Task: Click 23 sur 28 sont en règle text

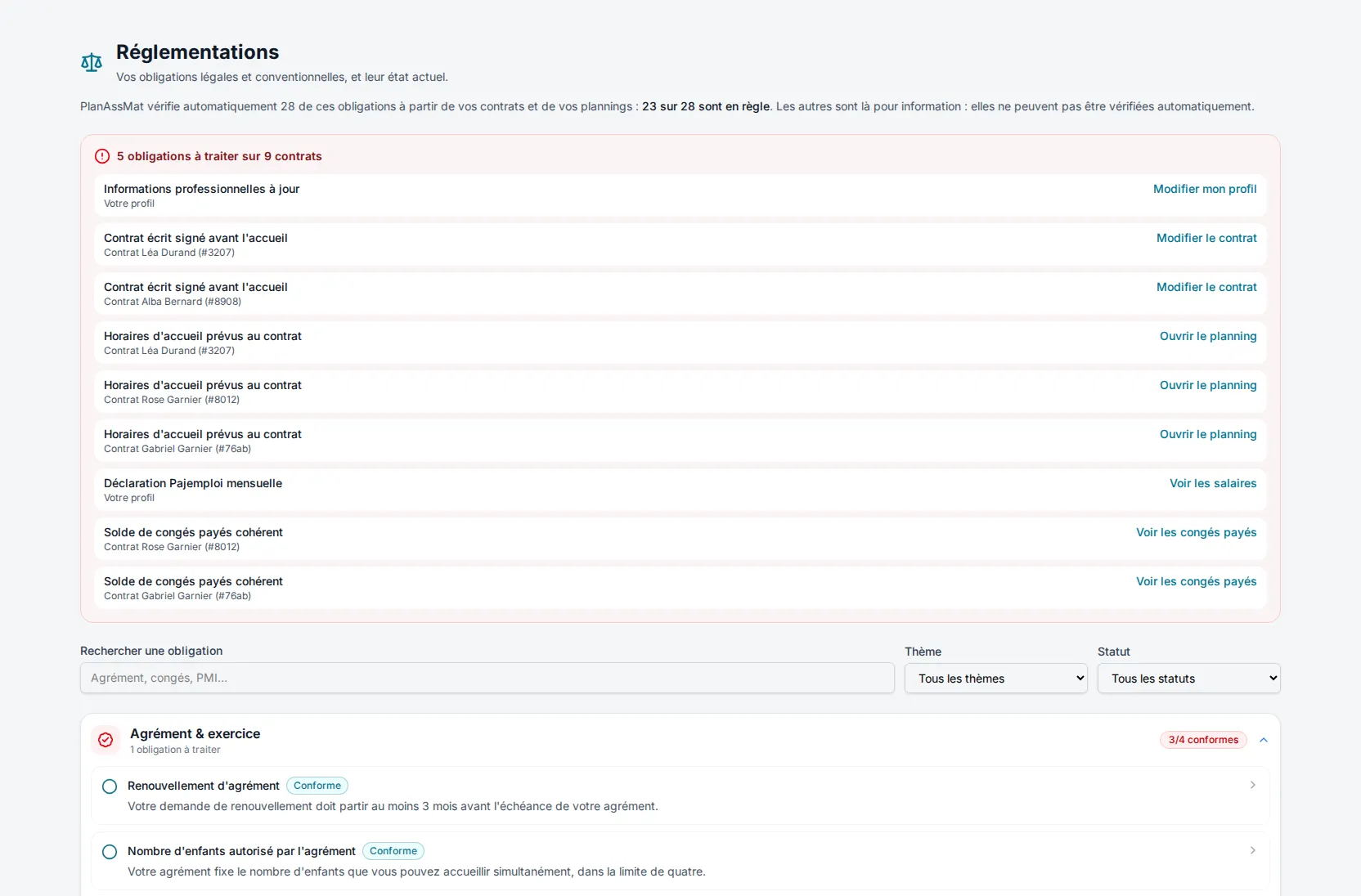Action: [706, 106]
